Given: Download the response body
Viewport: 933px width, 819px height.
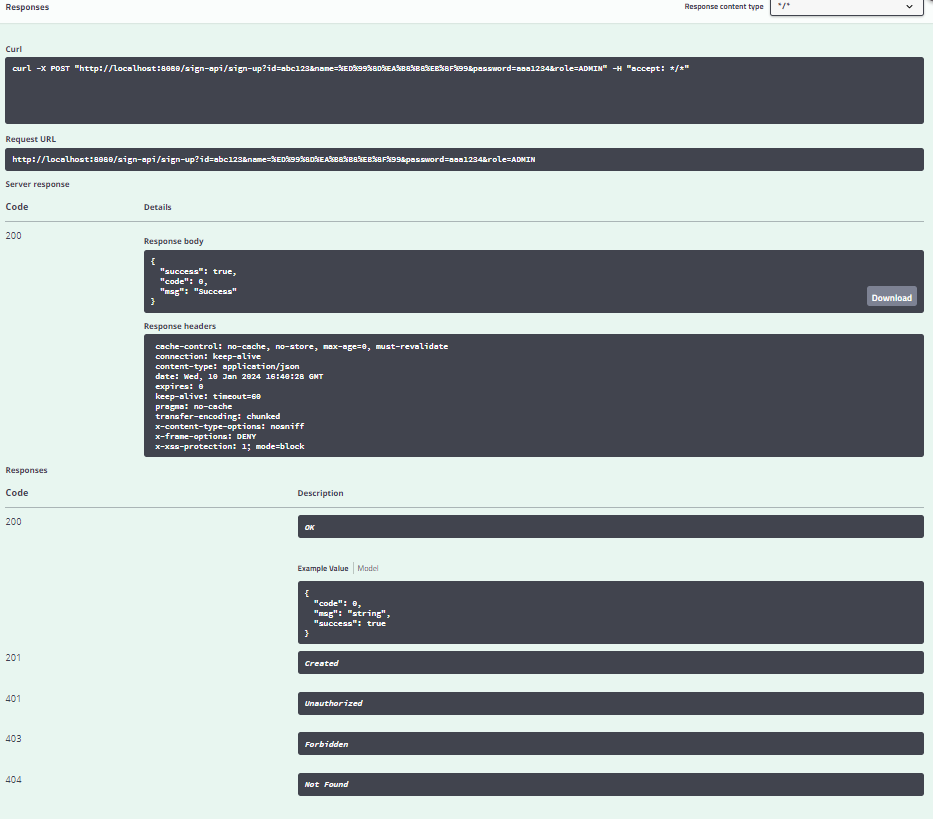Looking at the screenshot, I should point(891,298).
